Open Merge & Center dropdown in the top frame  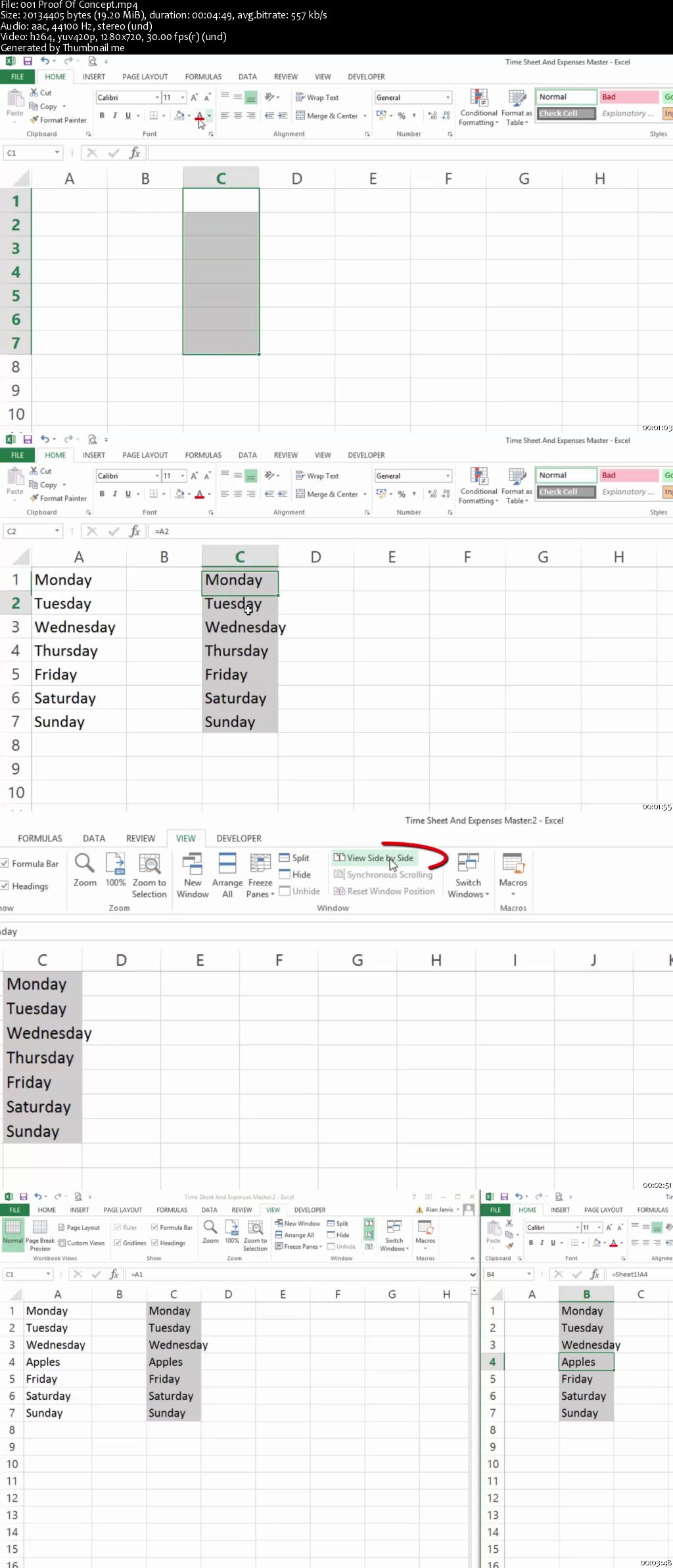click(x=365, y=116)
